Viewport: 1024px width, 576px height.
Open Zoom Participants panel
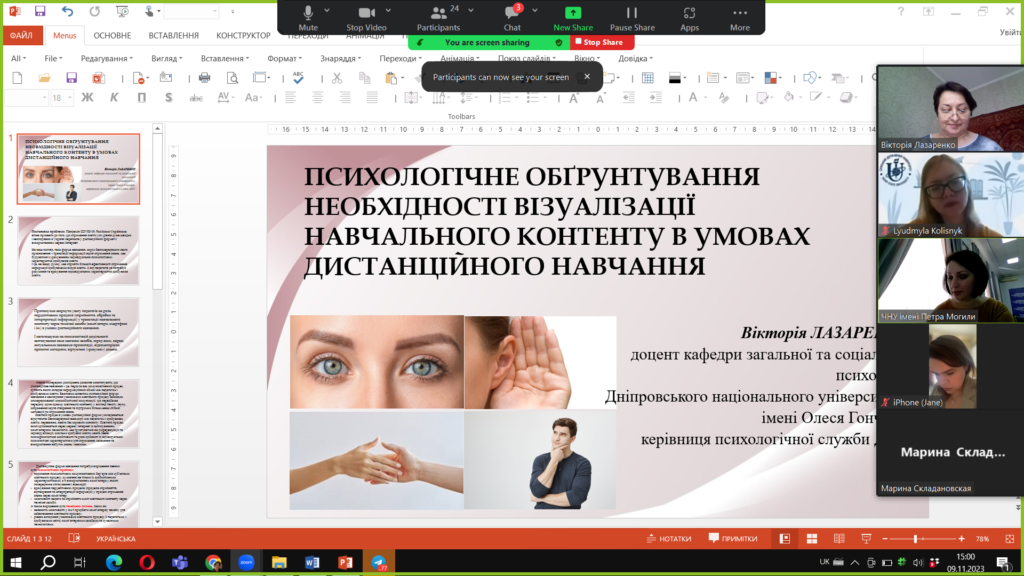pos(438,18)
